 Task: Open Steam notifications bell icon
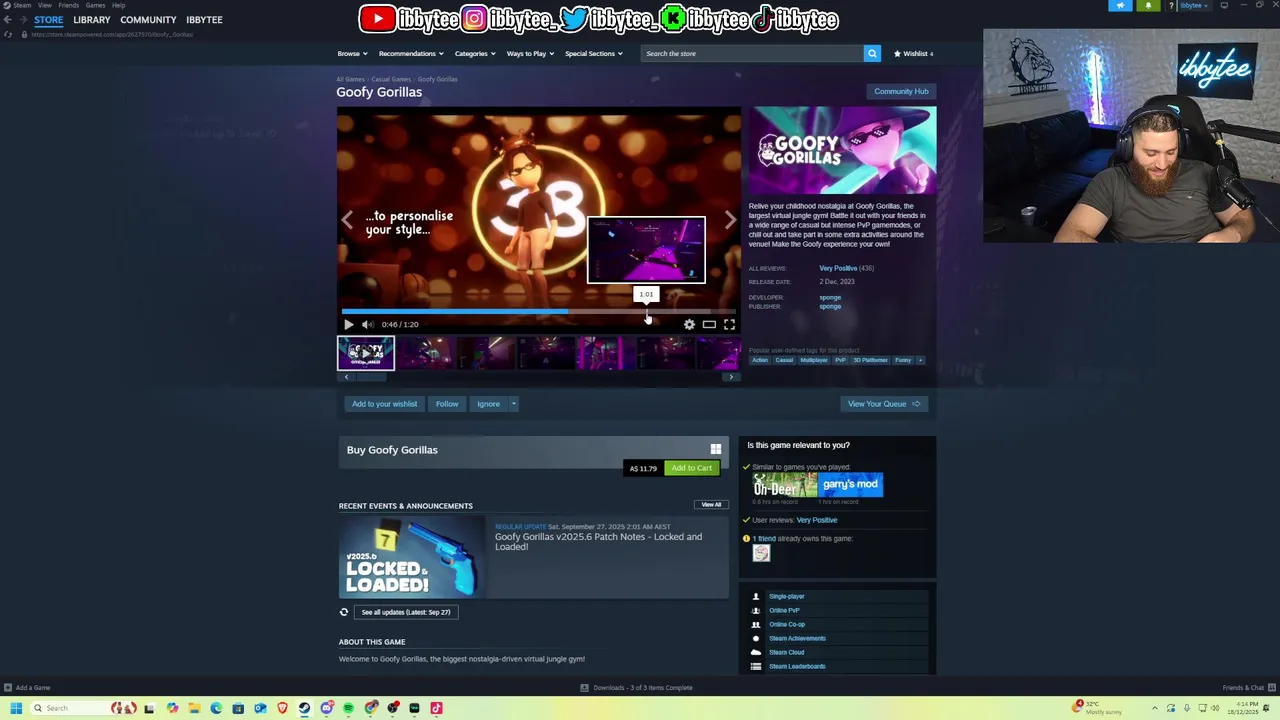(1148, 6)
